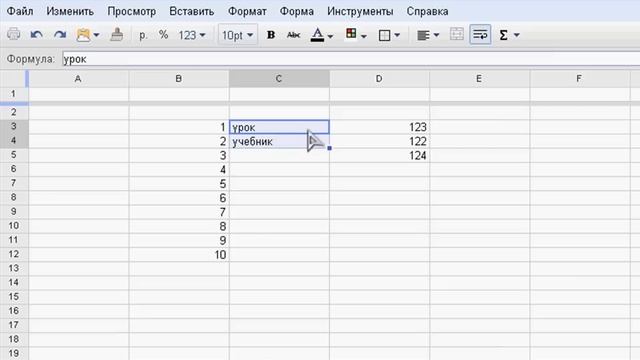Open the clipboard dropdown arrow
The height and width of the screenshot is (360, 640).
pyautogui.click(x=96, y=36)
